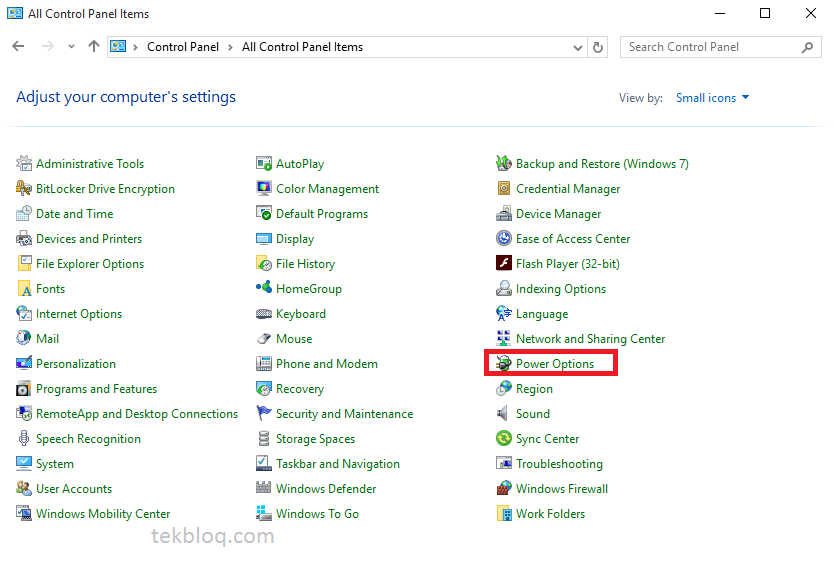This screenshot has height=567, width=834.
Task: Open the Default Programs link
Action: point(322,214)
